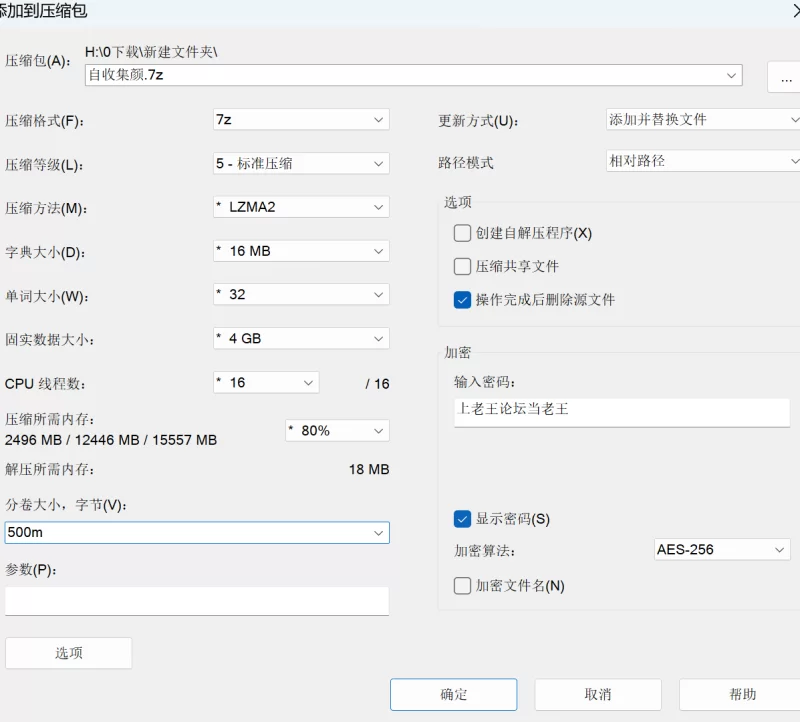
Task: Open the word size 32 dropdown
Action: 301,294
